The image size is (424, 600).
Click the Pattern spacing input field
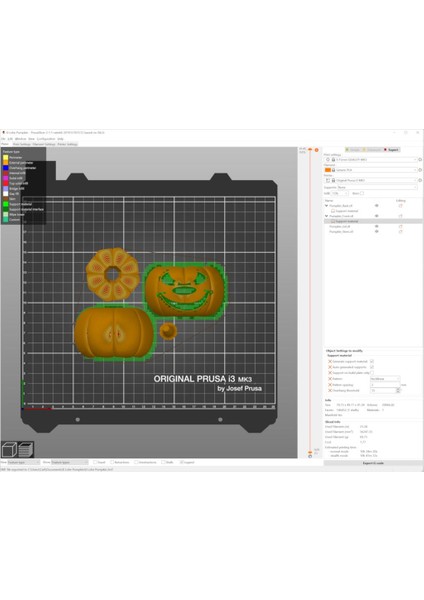tap(385, 385)
